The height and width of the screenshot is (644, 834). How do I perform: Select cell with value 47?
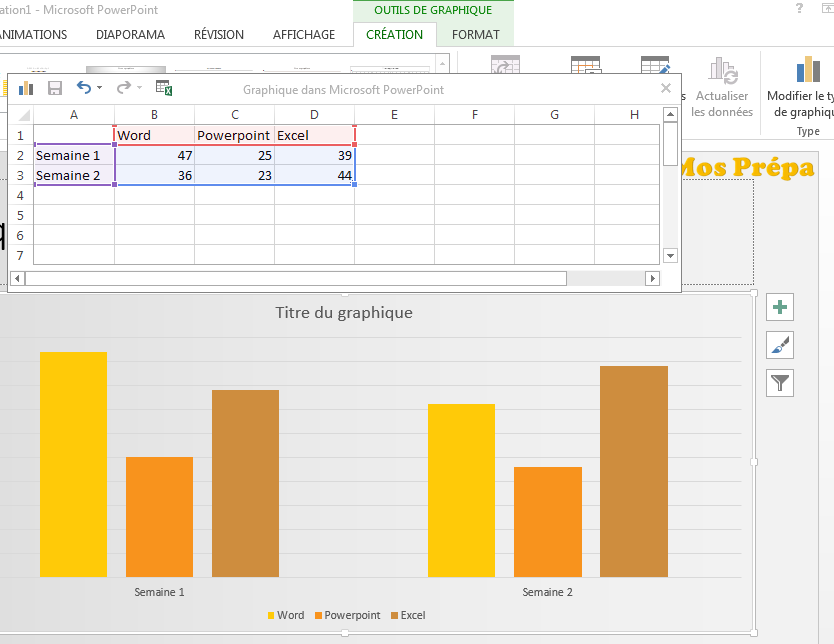(154, 155)
